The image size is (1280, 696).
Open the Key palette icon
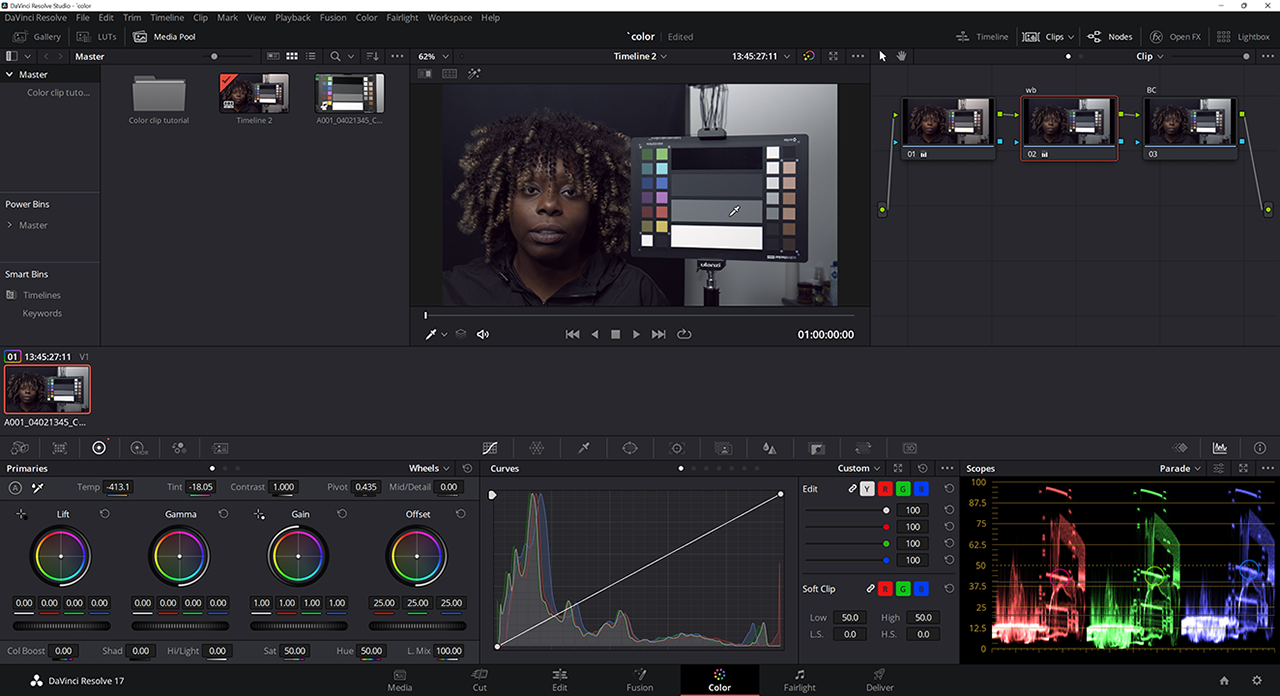click(x=817, y=448)
